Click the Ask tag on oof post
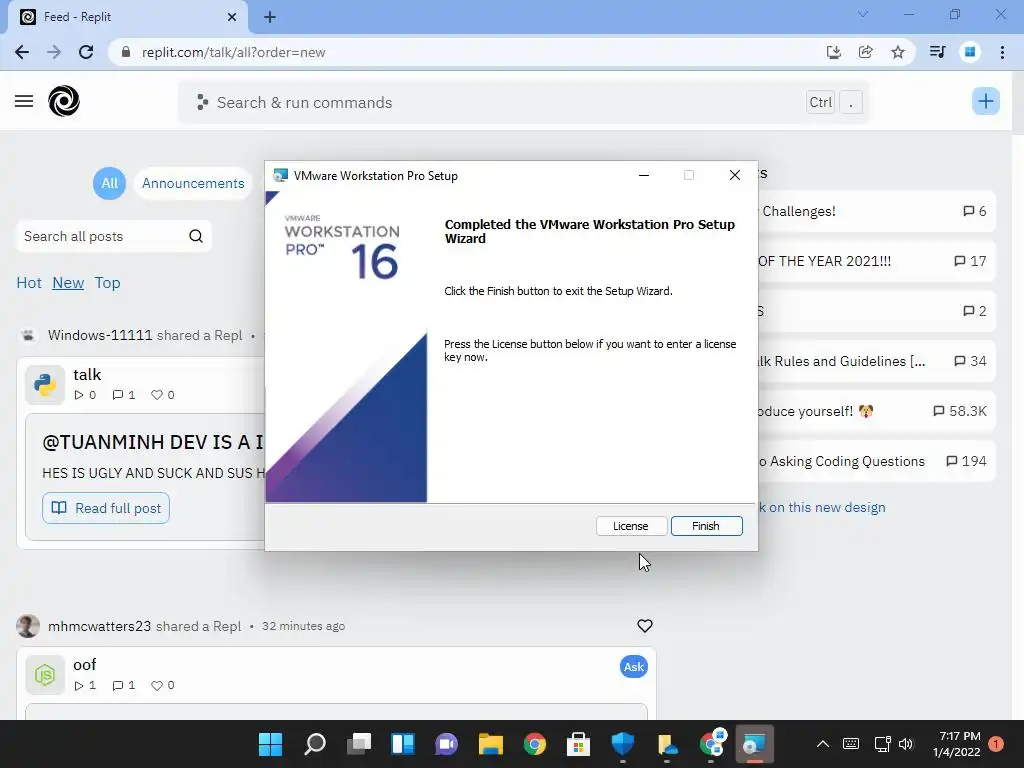 [633, 667]
